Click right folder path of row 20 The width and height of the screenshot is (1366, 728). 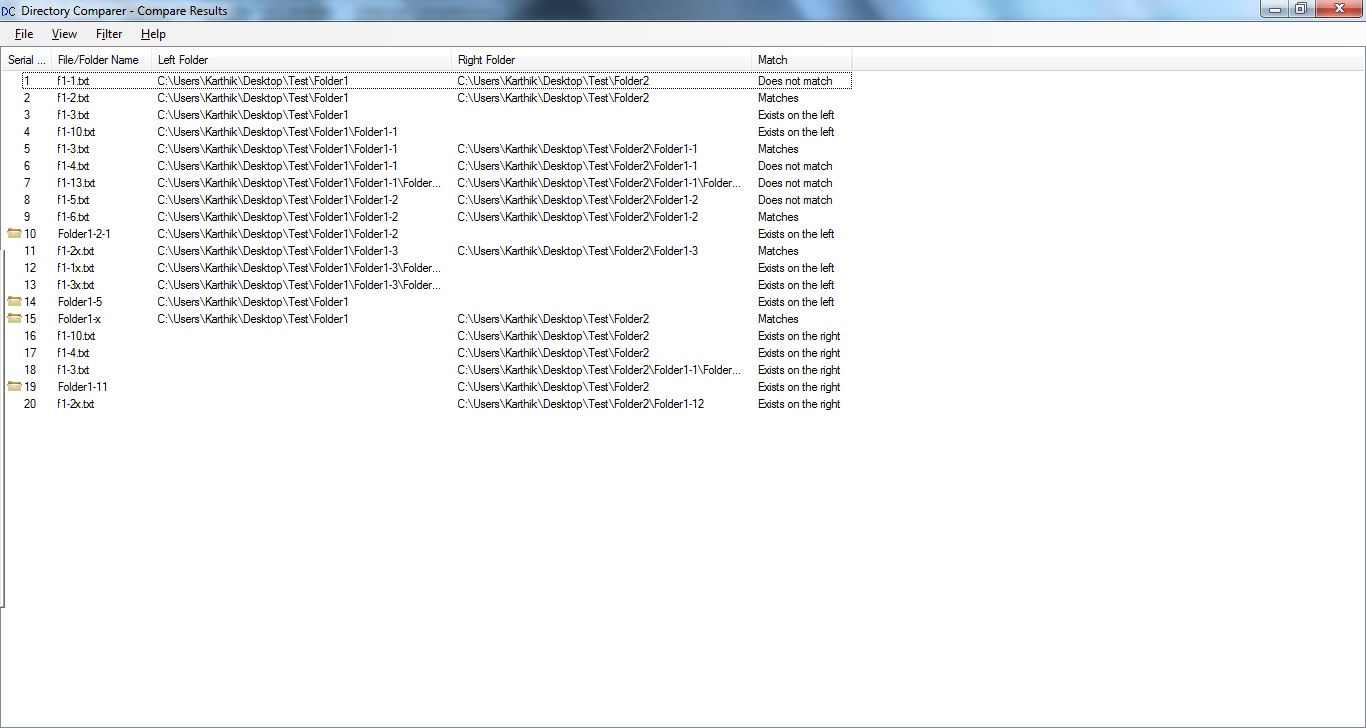click(581, 404)
